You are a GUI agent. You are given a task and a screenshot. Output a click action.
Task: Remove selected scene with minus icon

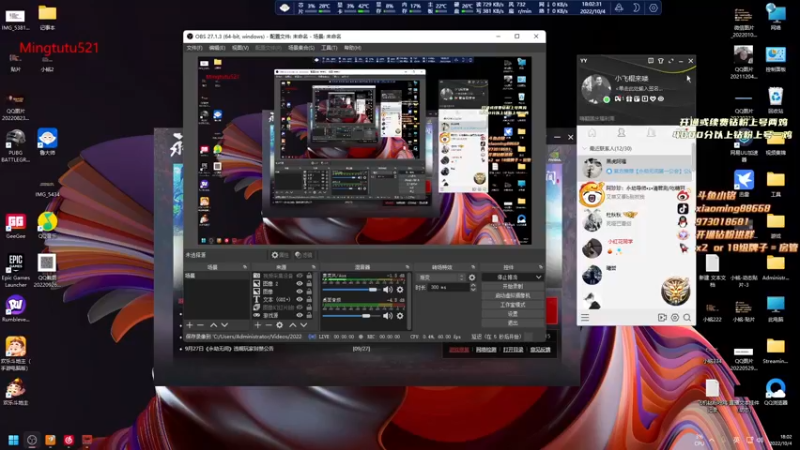[201, 325]
